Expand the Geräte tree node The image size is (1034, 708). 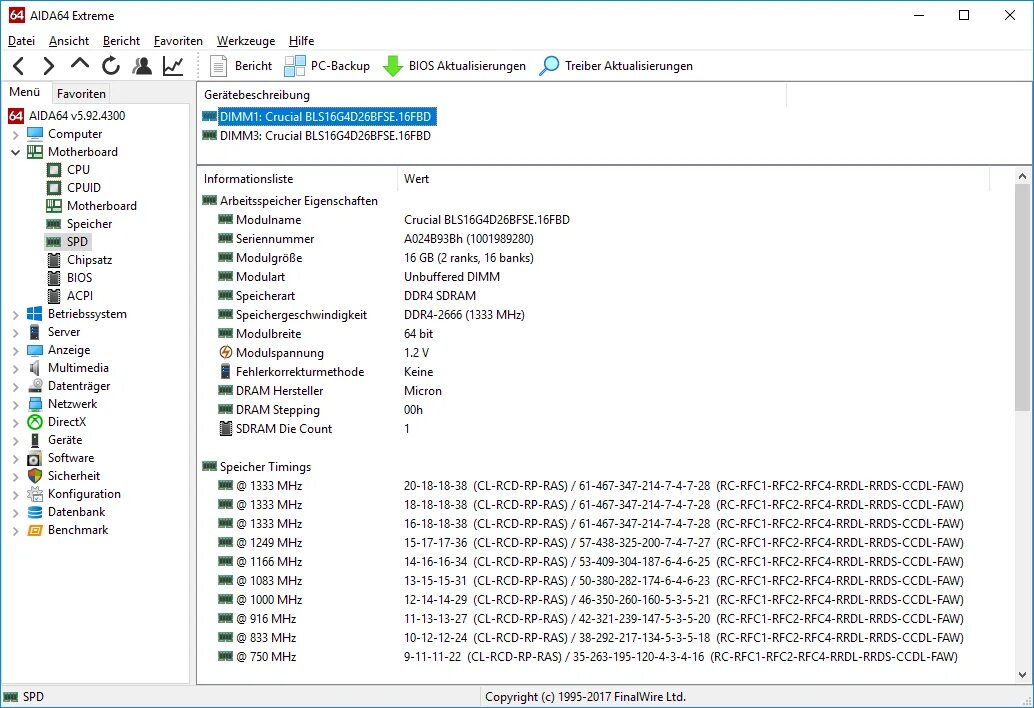(15, 441)
